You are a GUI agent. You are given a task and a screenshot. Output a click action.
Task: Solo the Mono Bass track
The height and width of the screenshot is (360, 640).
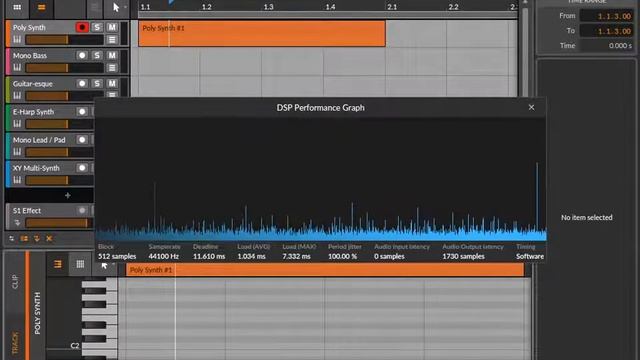click(x=97, y=55)
